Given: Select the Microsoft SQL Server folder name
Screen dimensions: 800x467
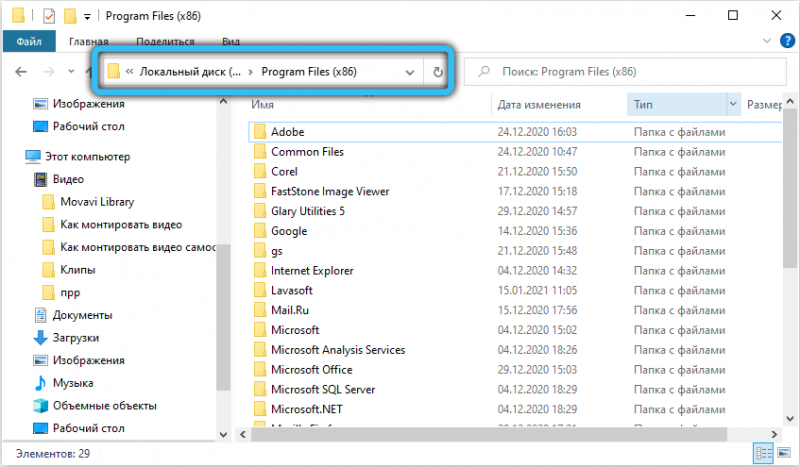Looking at the screenshot, I should [x=323, y=389].
